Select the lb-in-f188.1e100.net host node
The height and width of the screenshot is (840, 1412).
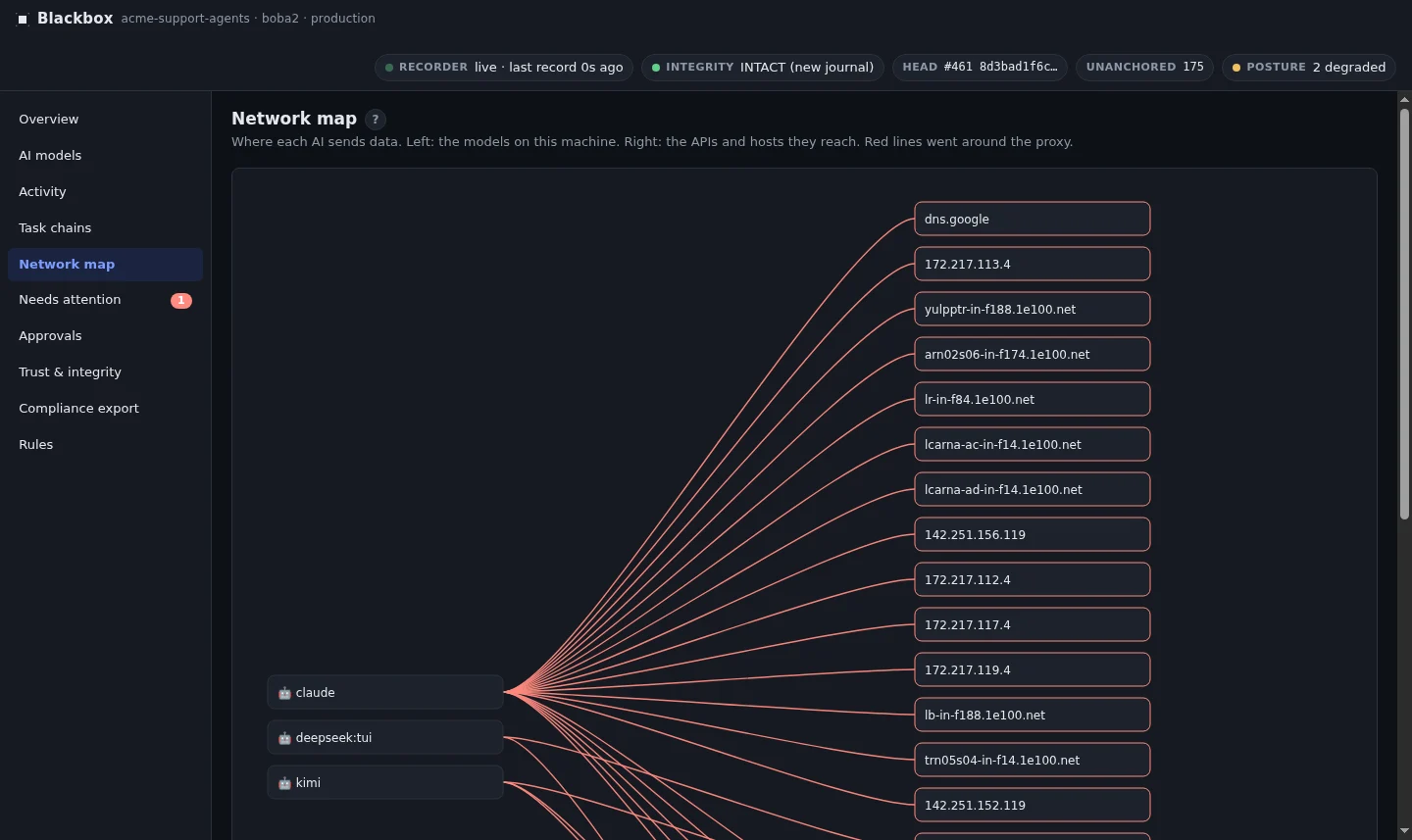[x=1033, y=716]
